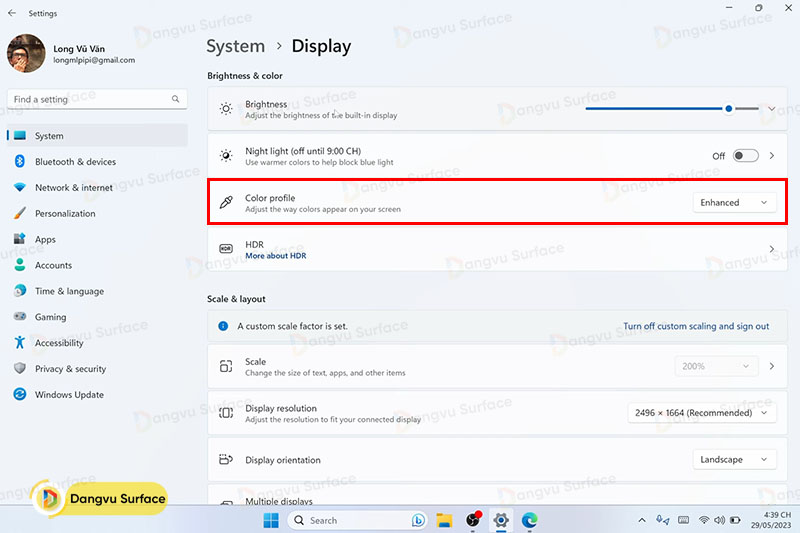Select the Personalization paintbrush icon
Image resolution: width=800 pixels, height=533 pixels.
point(19,214)
